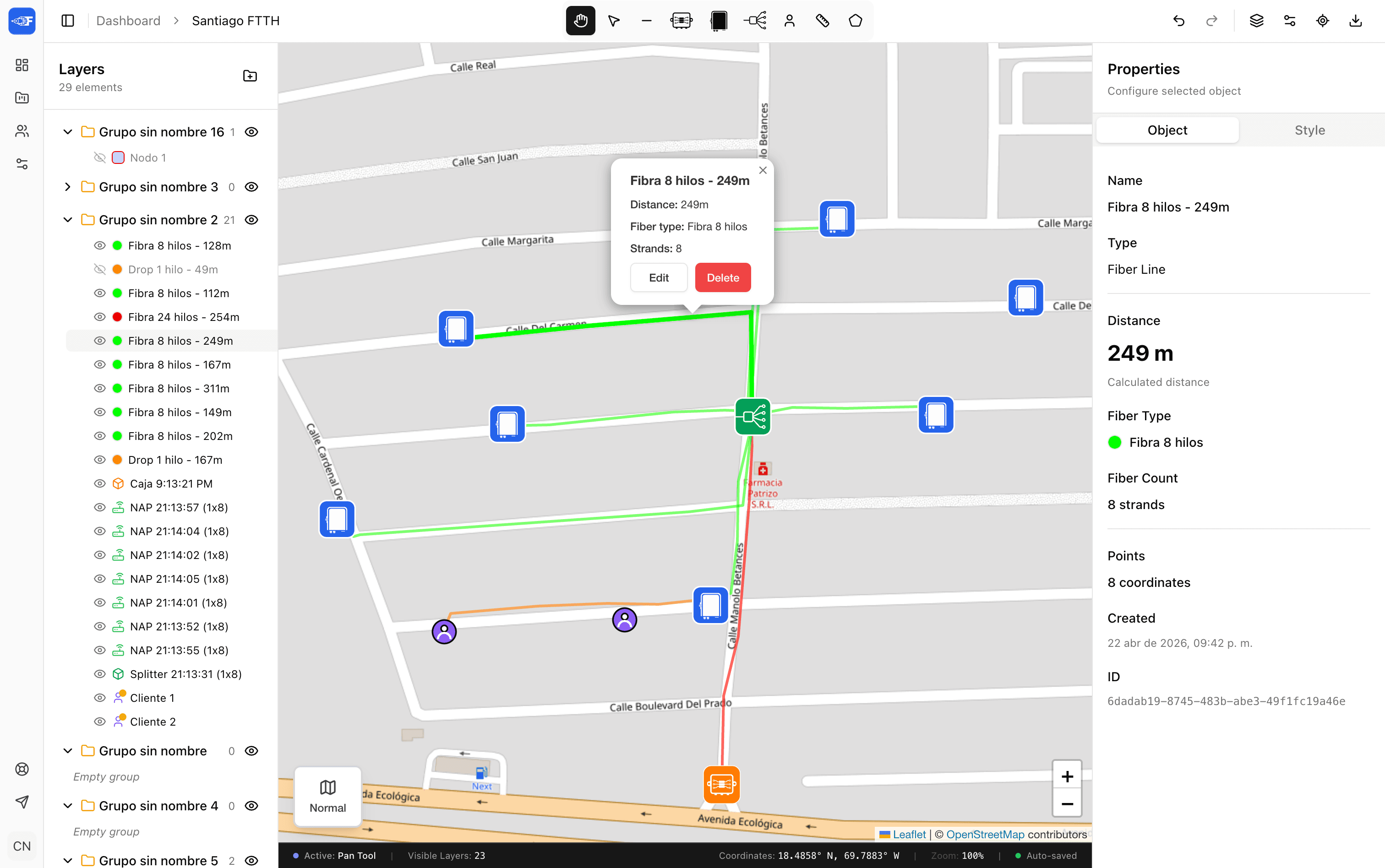Select the pointer selection tool

tap(613, 21)
